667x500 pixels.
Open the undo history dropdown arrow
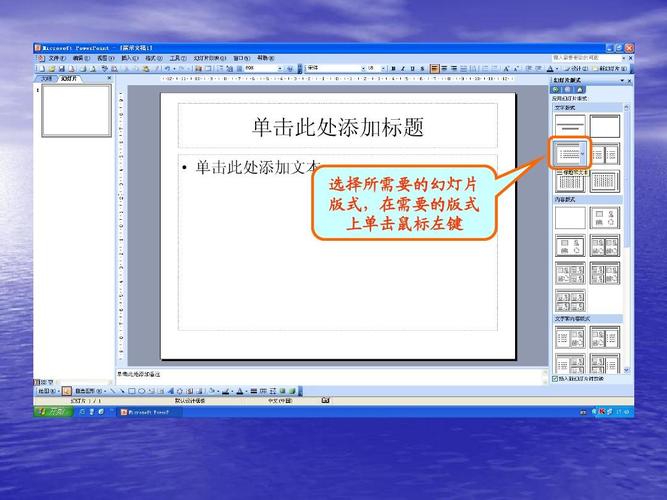coord(174,69)
